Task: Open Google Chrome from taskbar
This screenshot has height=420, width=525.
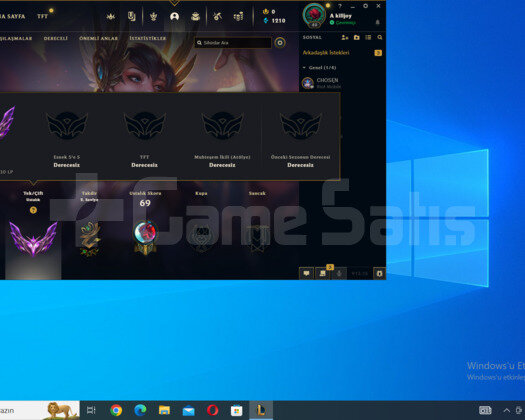Action: [116, 410]
